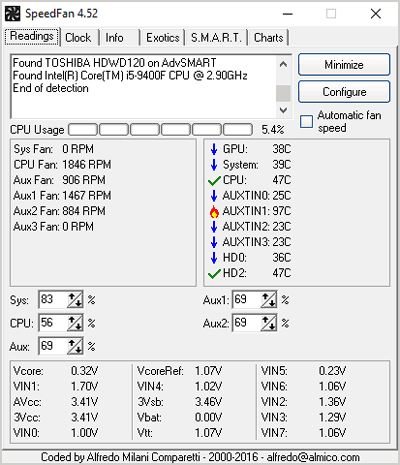This screenshot has width=400, height=465.
Task: Click the green checkmark beside HD2
Action: 214,274
